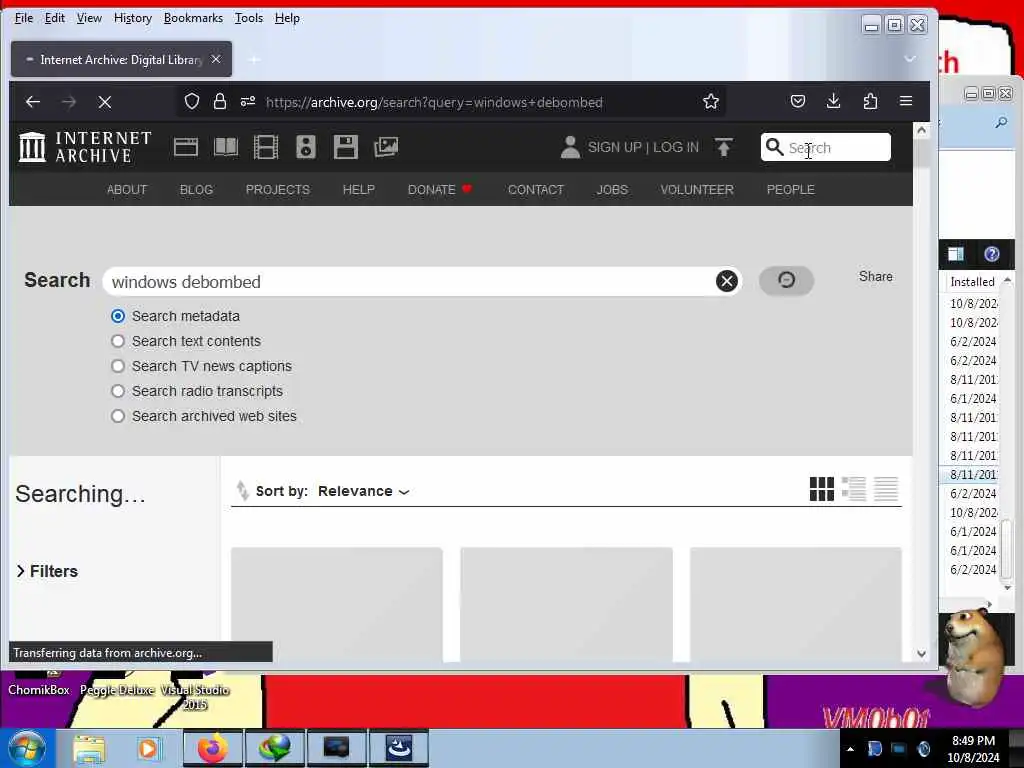Open the Web (Wayback) media icon

186,147
